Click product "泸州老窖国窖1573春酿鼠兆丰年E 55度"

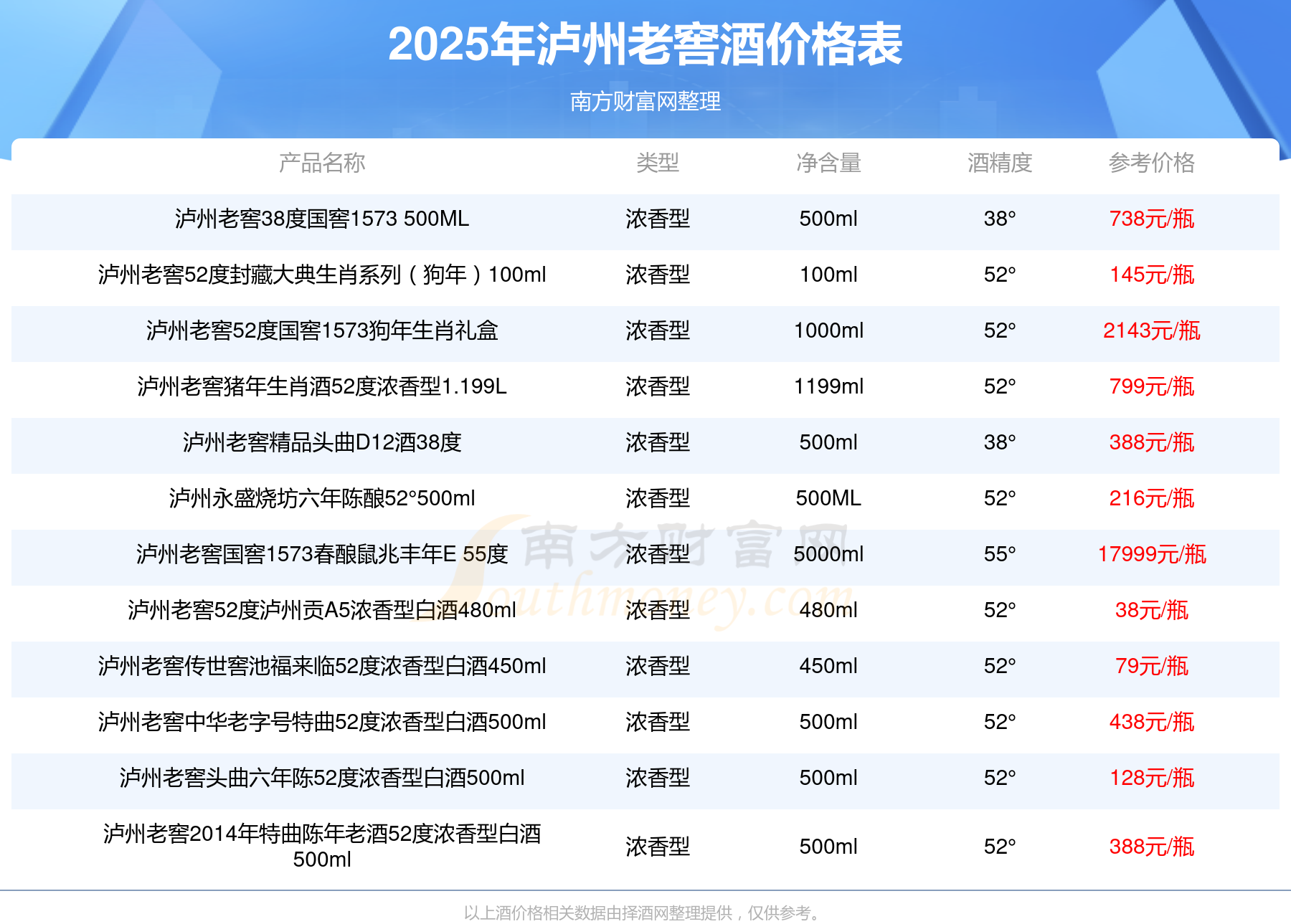(322, 554)
